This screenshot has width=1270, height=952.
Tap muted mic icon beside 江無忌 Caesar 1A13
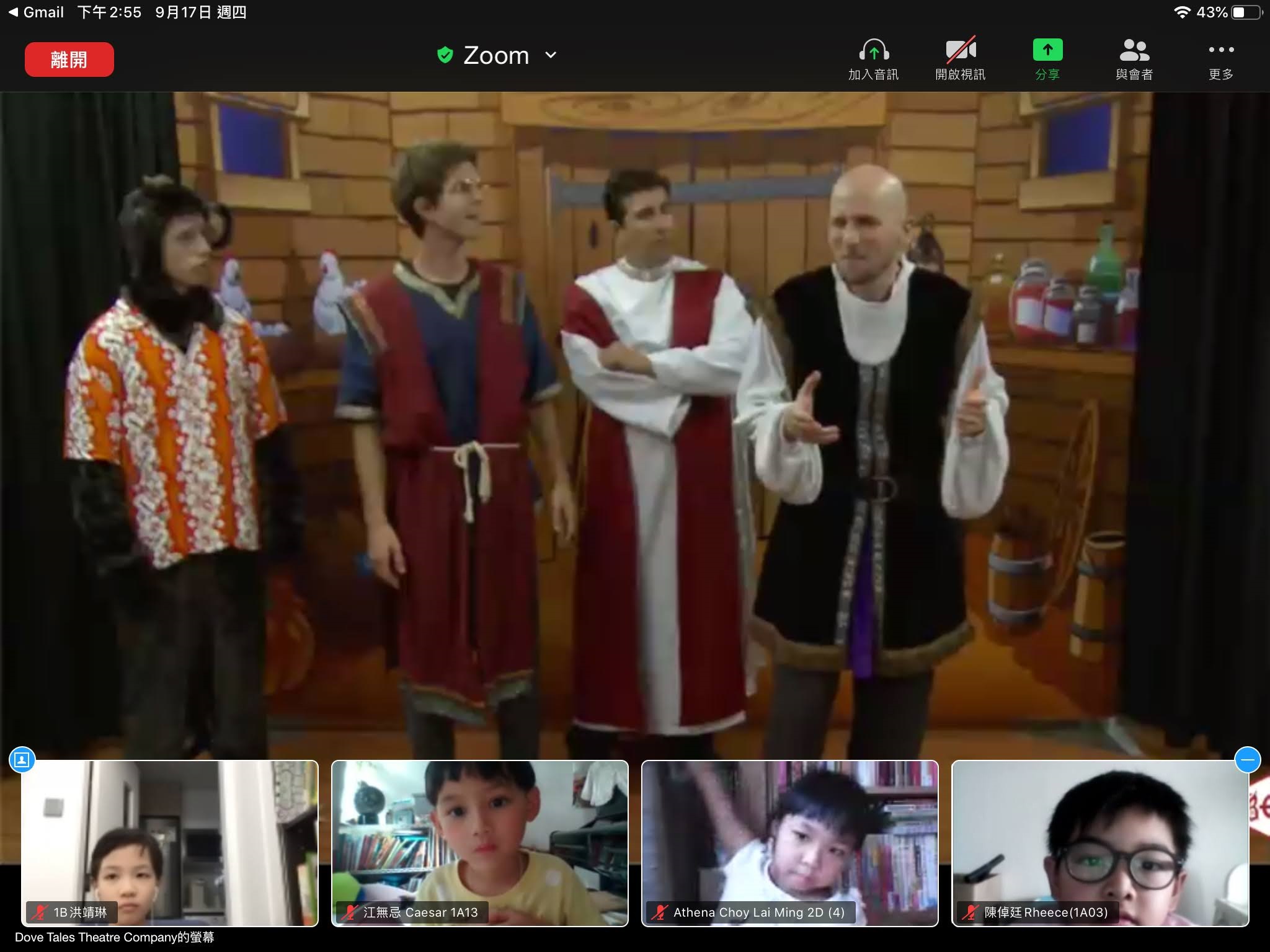[x=350, y=912]
